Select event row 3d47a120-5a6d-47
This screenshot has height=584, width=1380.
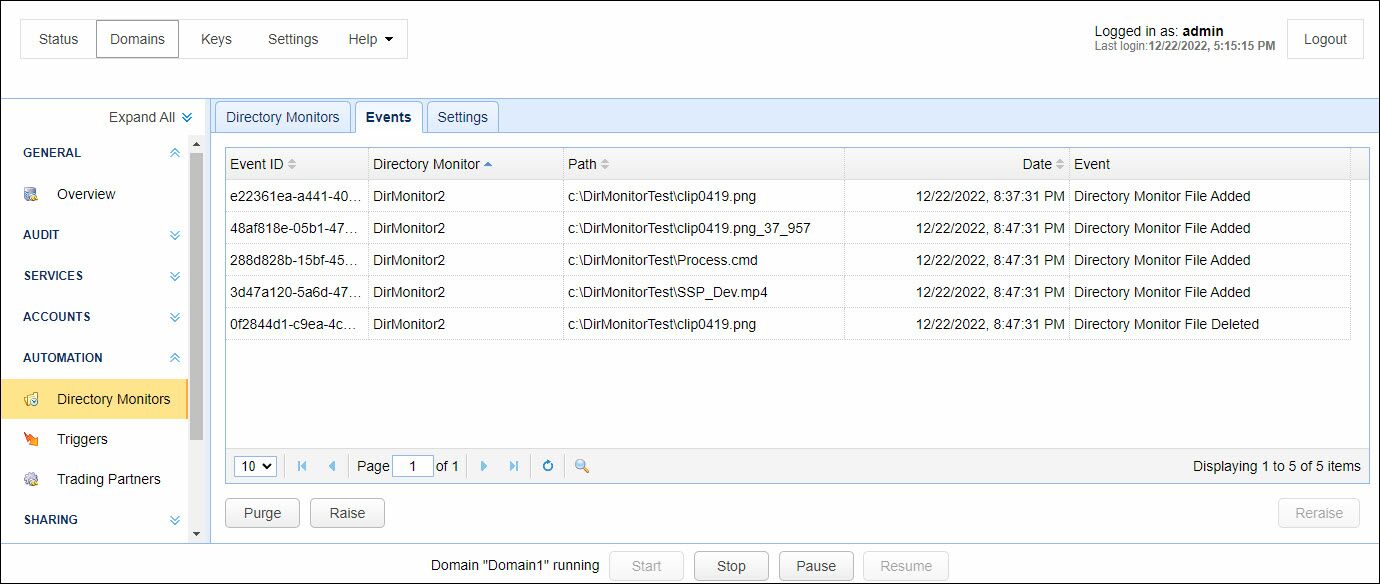pos(788,292)
